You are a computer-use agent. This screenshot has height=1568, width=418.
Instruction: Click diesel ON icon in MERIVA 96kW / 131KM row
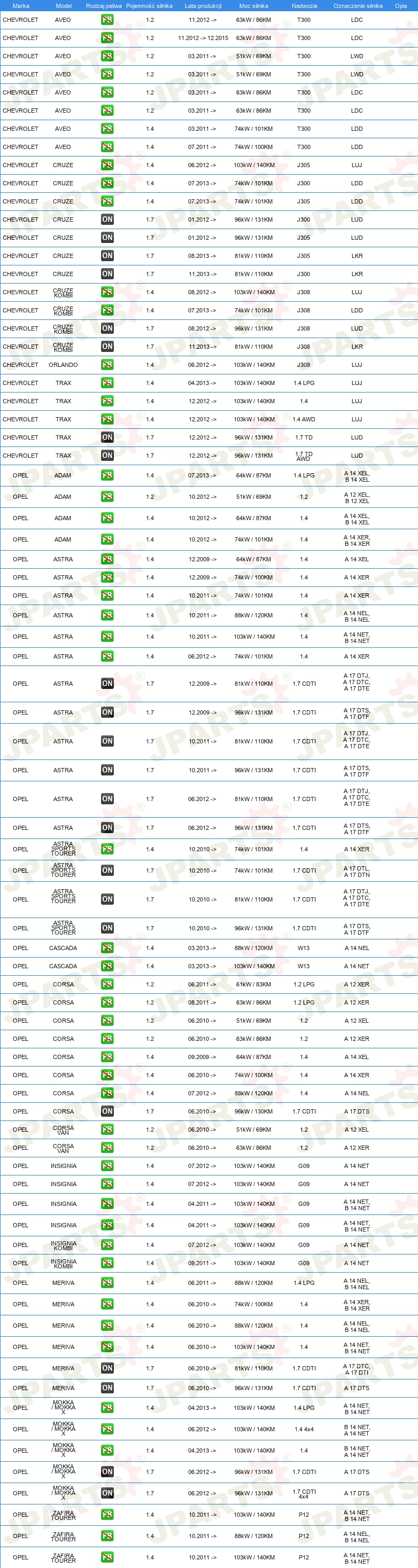[107, 1388]
